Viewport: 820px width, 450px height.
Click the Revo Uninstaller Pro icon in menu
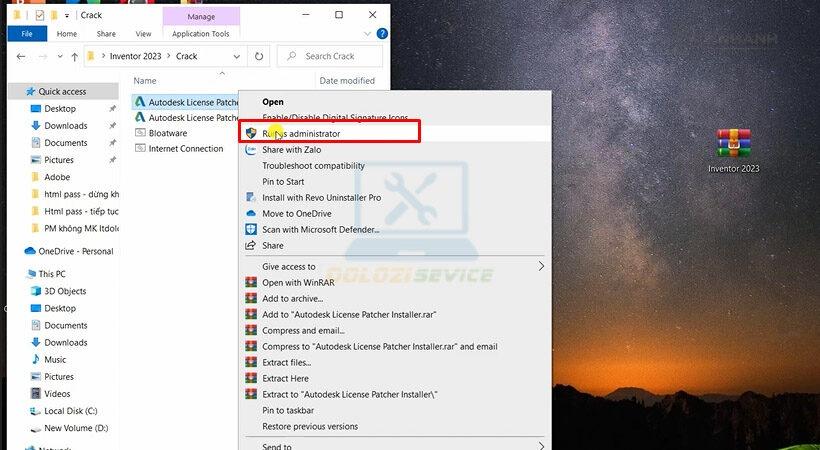[251, 198]
